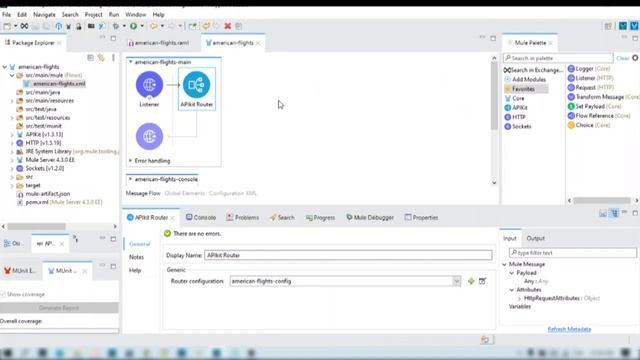Open the Run dropdown arrow in toolbar
The width and height of the screenshot is (640, 360).
click(x=142, y=26)
